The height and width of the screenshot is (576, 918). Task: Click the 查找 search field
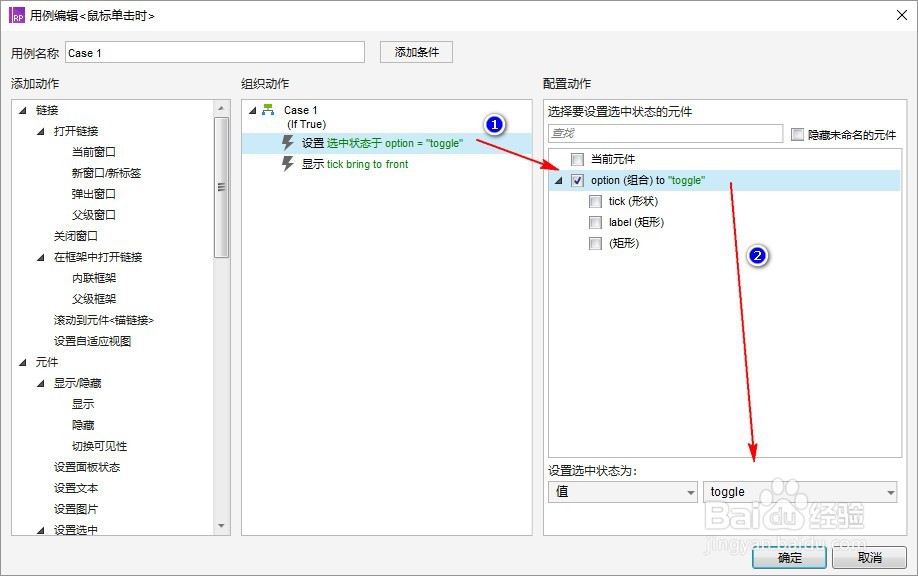point(666,133)
